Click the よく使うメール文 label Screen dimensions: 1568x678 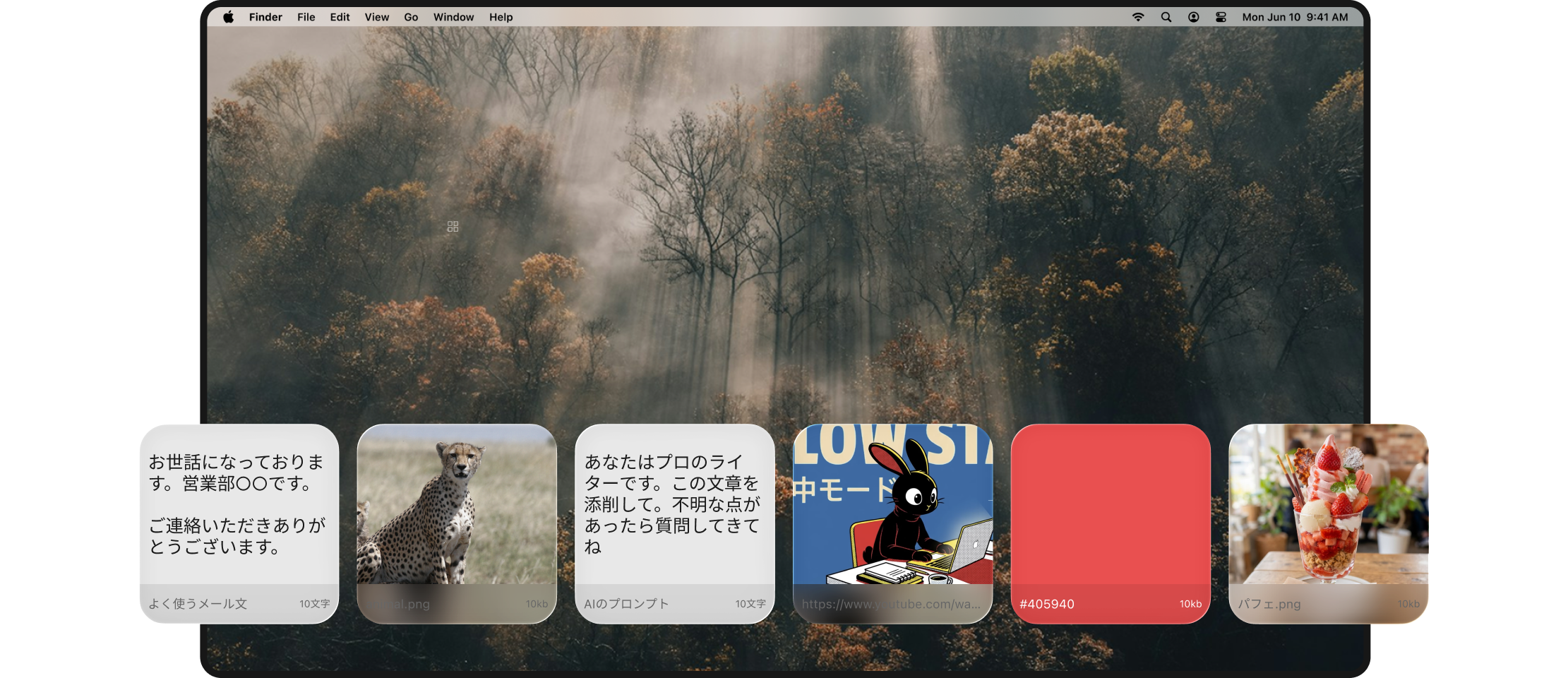coord(198,604)
